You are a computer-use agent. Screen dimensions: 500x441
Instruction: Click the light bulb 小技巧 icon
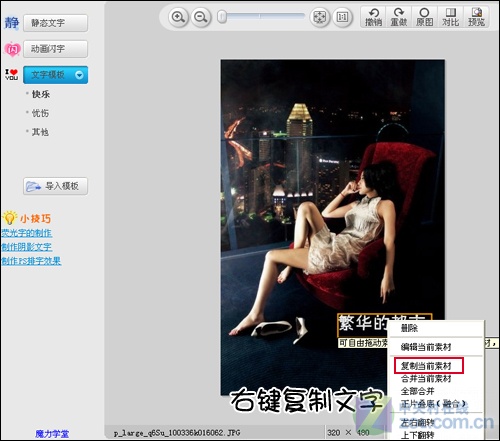(9, 218)
